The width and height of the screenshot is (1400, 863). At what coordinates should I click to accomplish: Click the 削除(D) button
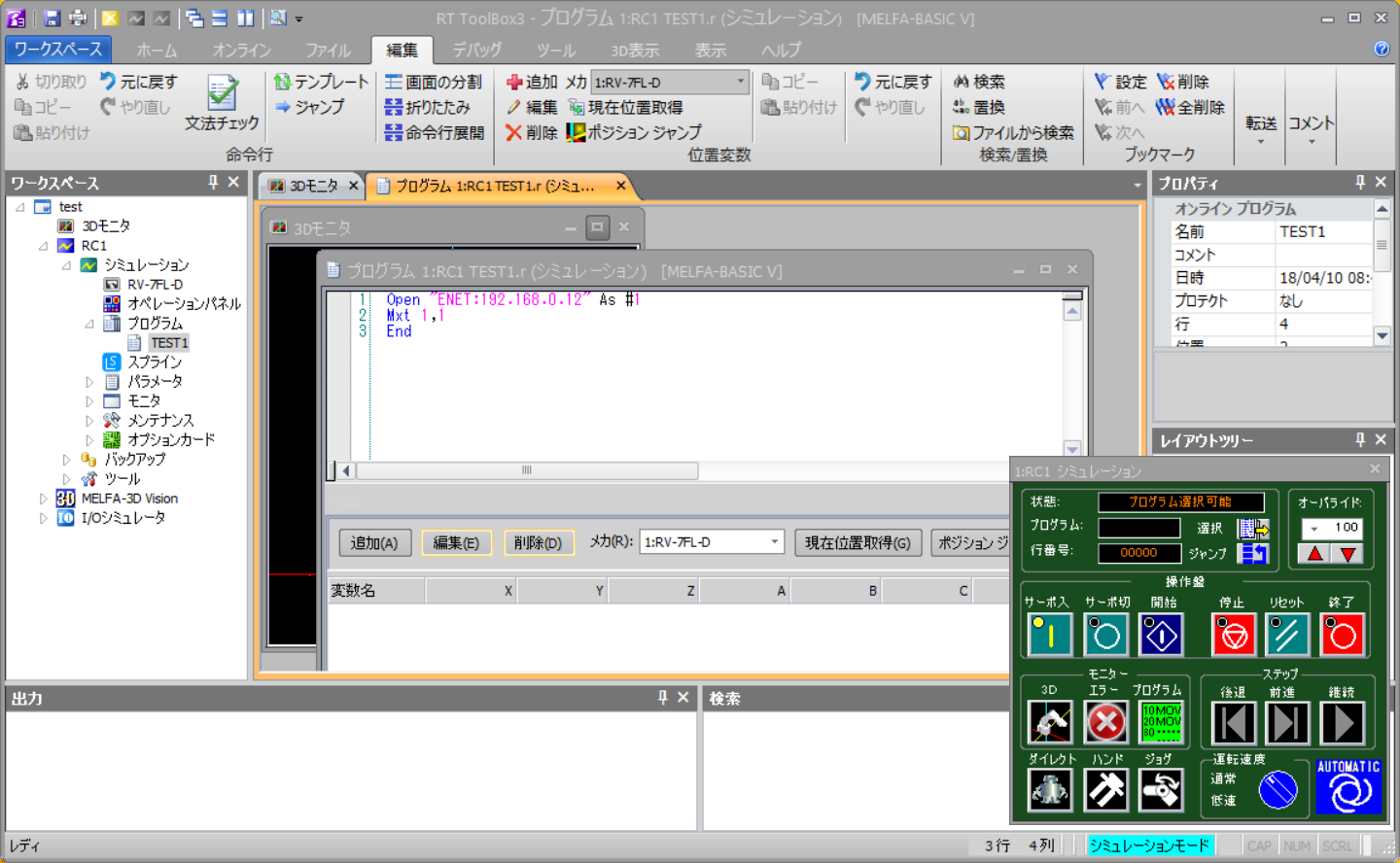tap(538, 543)
